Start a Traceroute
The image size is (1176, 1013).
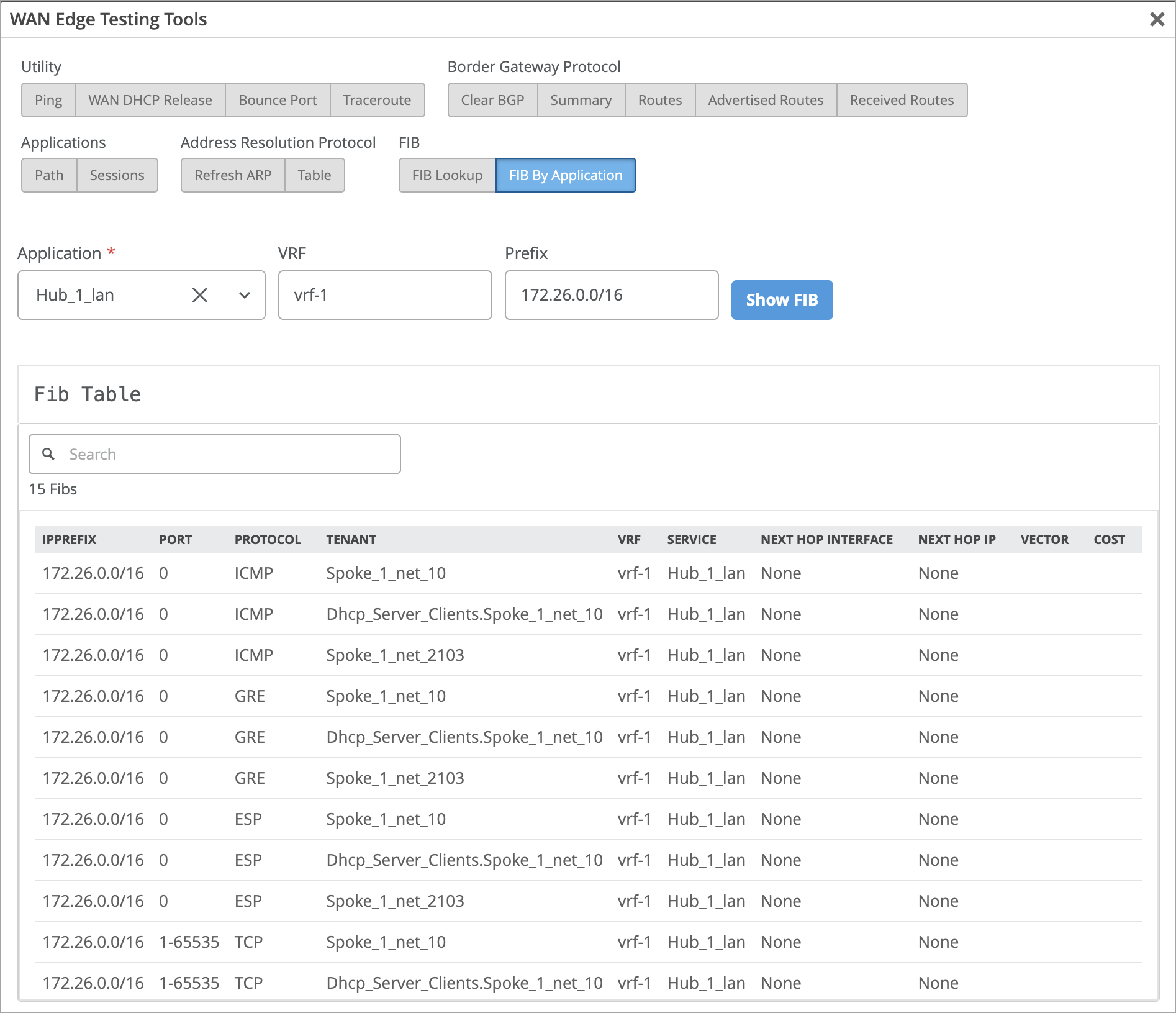click(x=377, y=100)
